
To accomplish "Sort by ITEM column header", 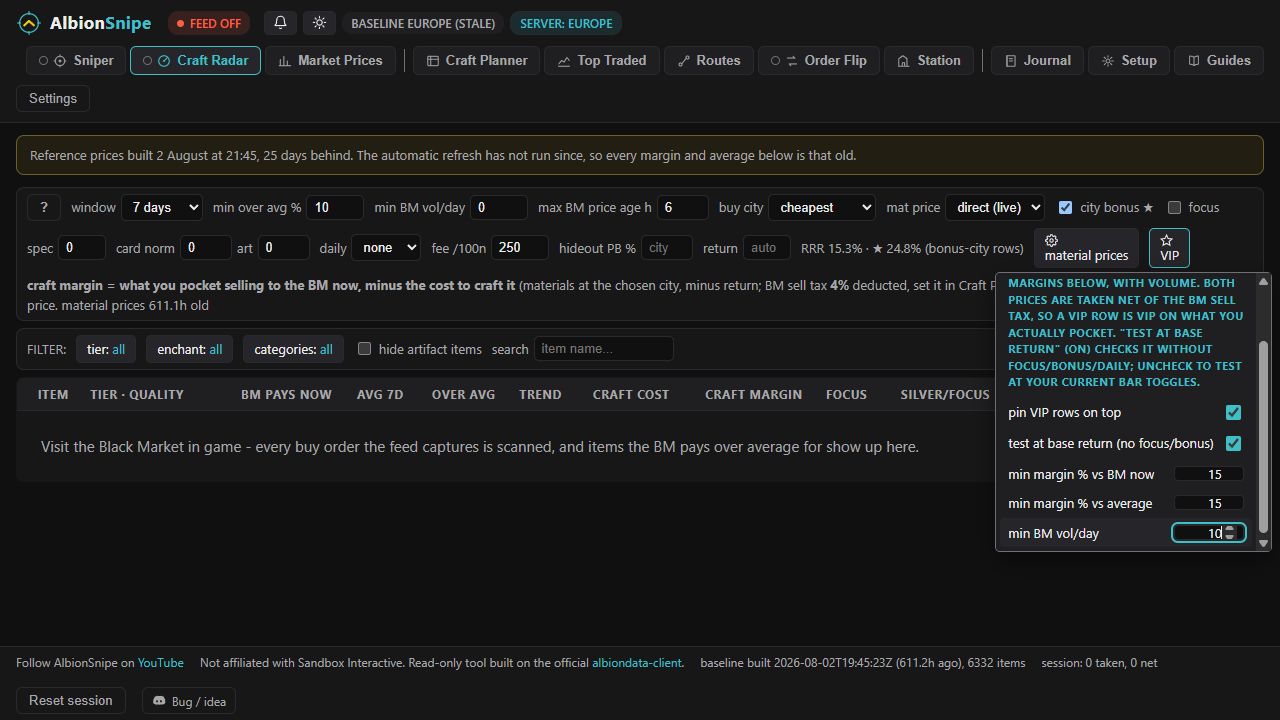I will point(53,394).
